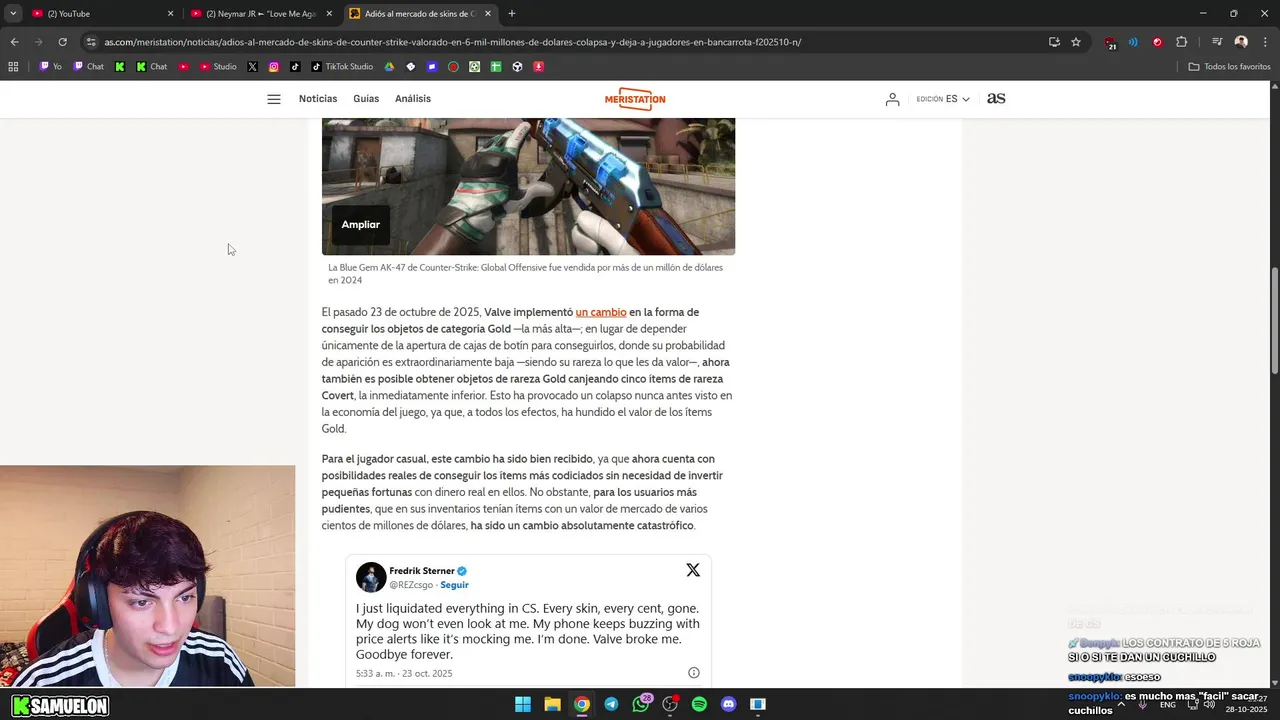
Task: Open Fredrik Sterner's profile name
Action: (x=422, y=571)
